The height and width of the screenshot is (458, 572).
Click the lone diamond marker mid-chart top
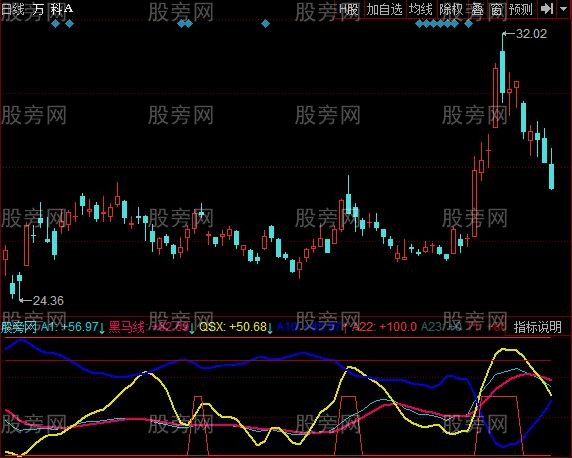point(266,24)
